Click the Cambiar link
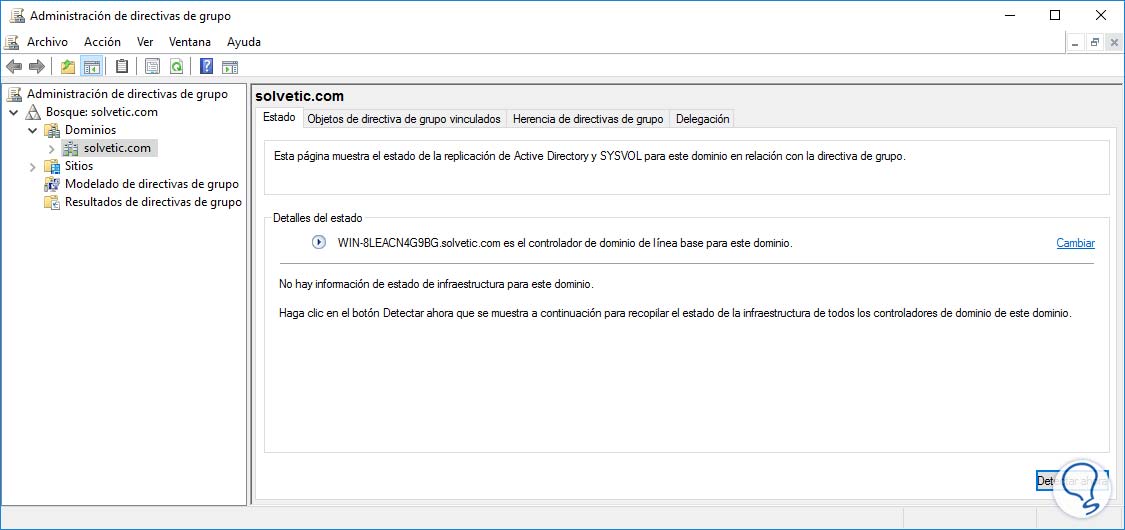The image size is (1125, 530). [x=1075, y=243]
